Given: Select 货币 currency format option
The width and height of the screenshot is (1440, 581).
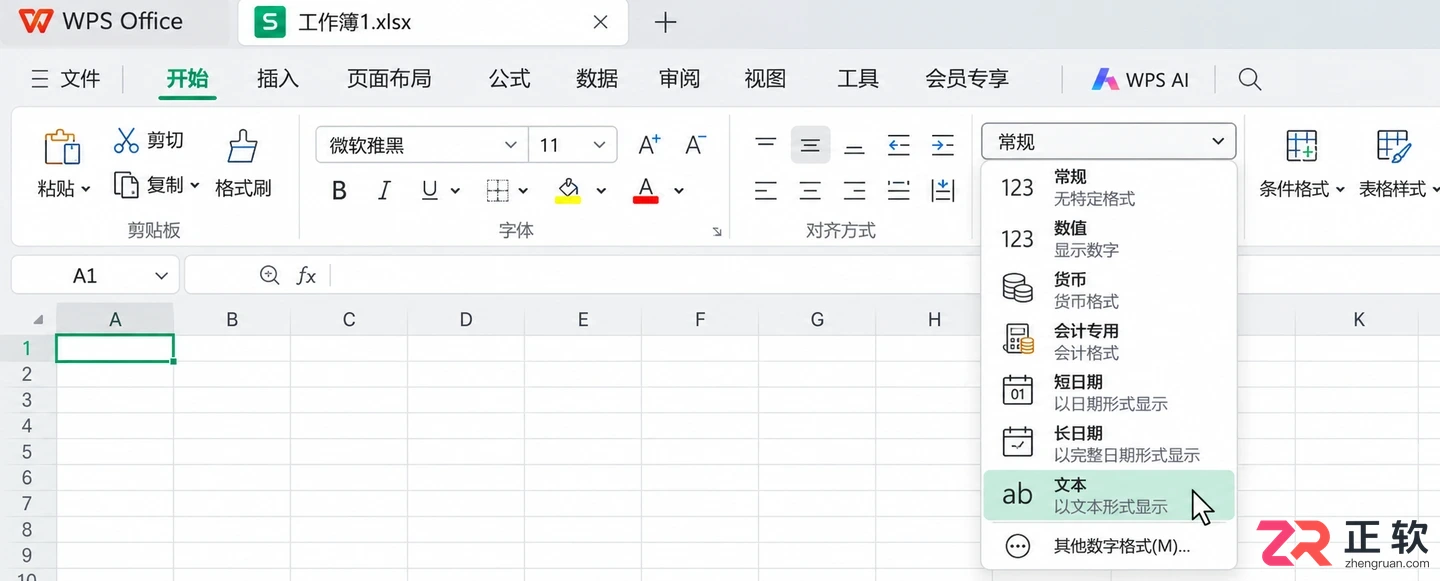Looking at the screenshot, I should 1109,290.
